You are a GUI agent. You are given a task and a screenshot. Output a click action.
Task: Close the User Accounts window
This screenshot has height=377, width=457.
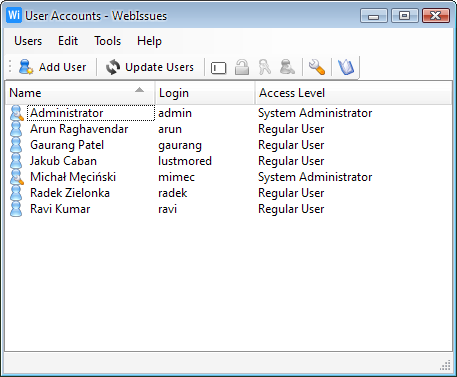436,16
